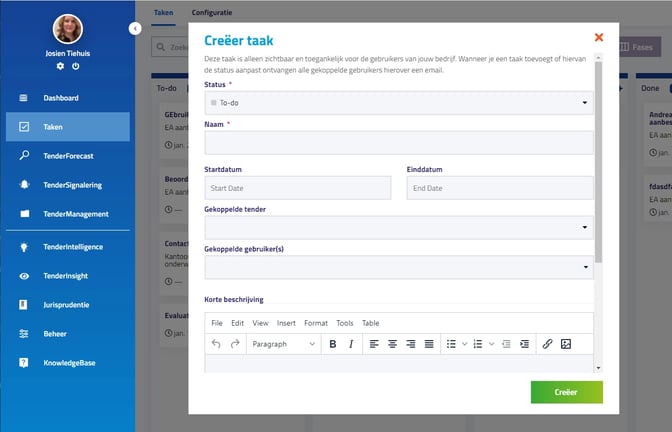Click the undo arrow in editor
The width and height of the screenshot is (672, 432).
[x=216, y=344]
